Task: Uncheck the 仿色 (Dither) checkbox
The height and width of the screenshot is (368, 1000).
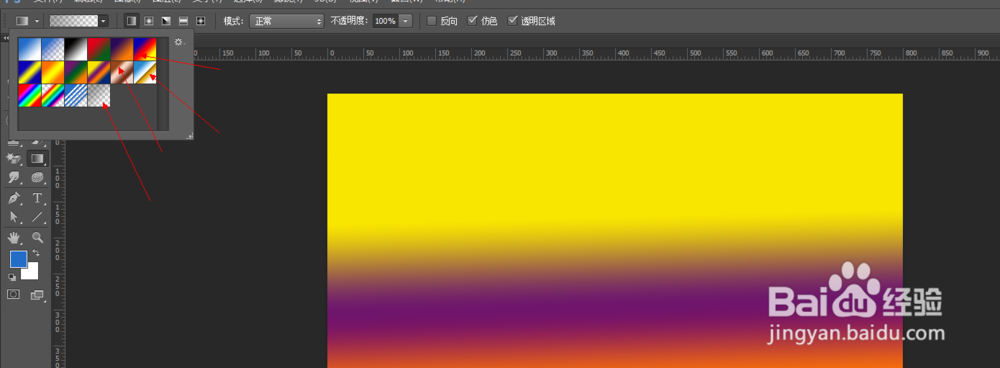Action: (x=472, y=21)
